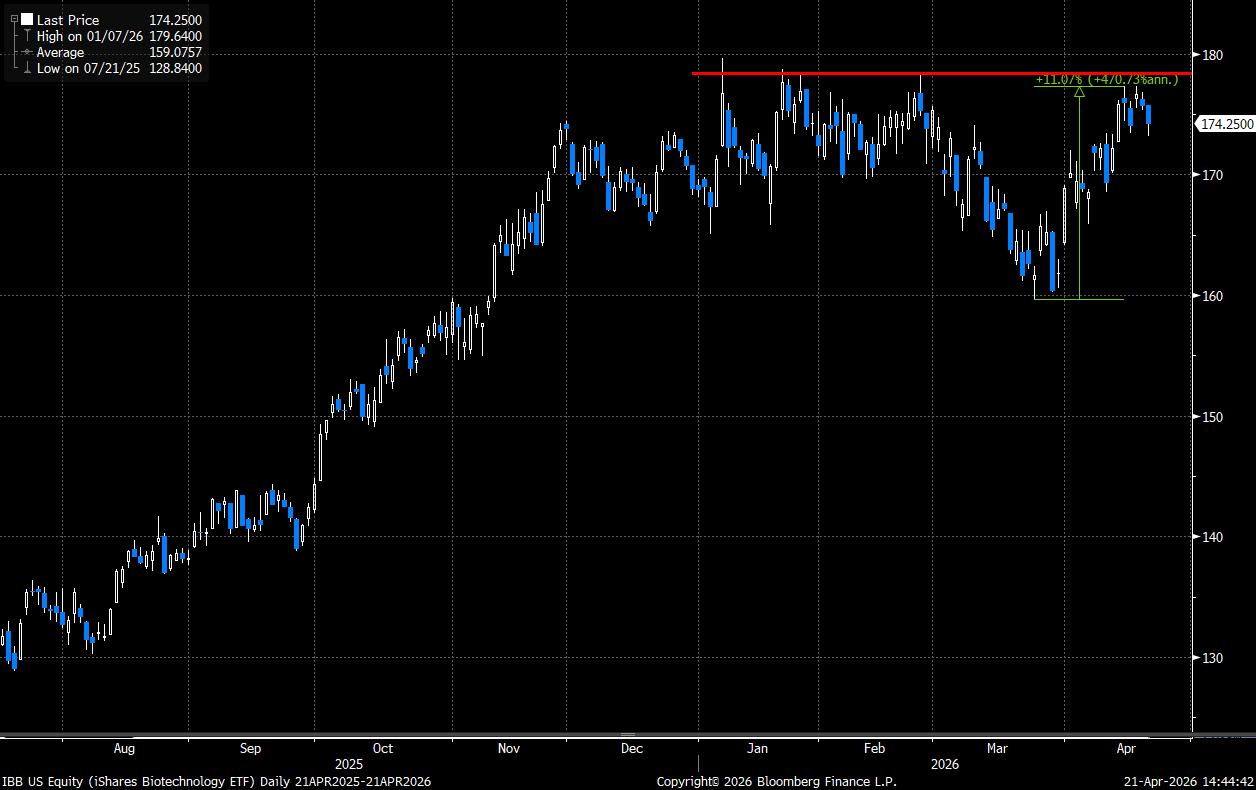This screenshot has height=790, width=1256.
Task: Click the 160 tick arrow on price axis
Action: tap(1196, 296)
